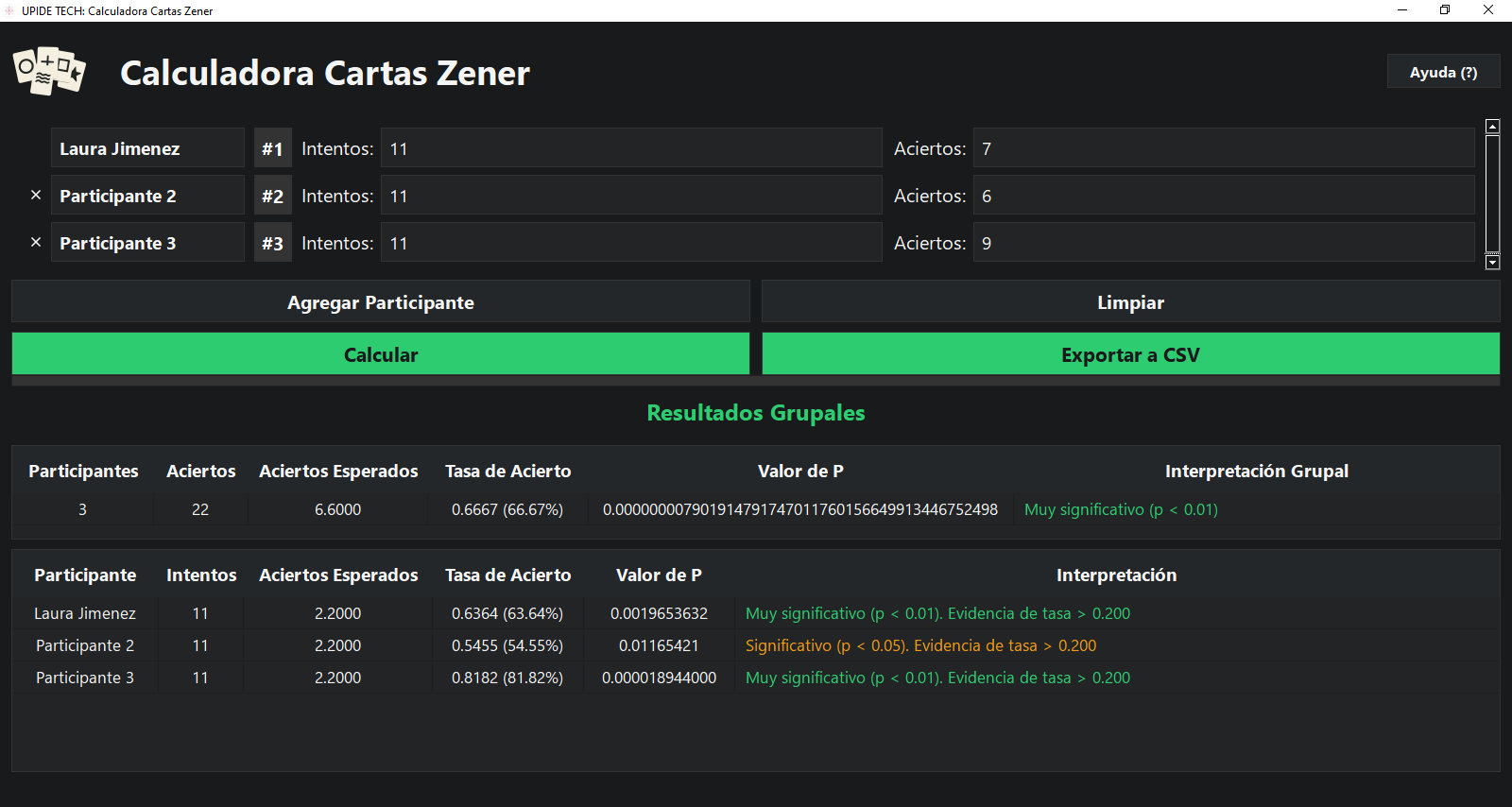The height and width of the screenshot is (807, 1512).
Task: Remove Participante 3 with its X icon
Action: [36, 242]
